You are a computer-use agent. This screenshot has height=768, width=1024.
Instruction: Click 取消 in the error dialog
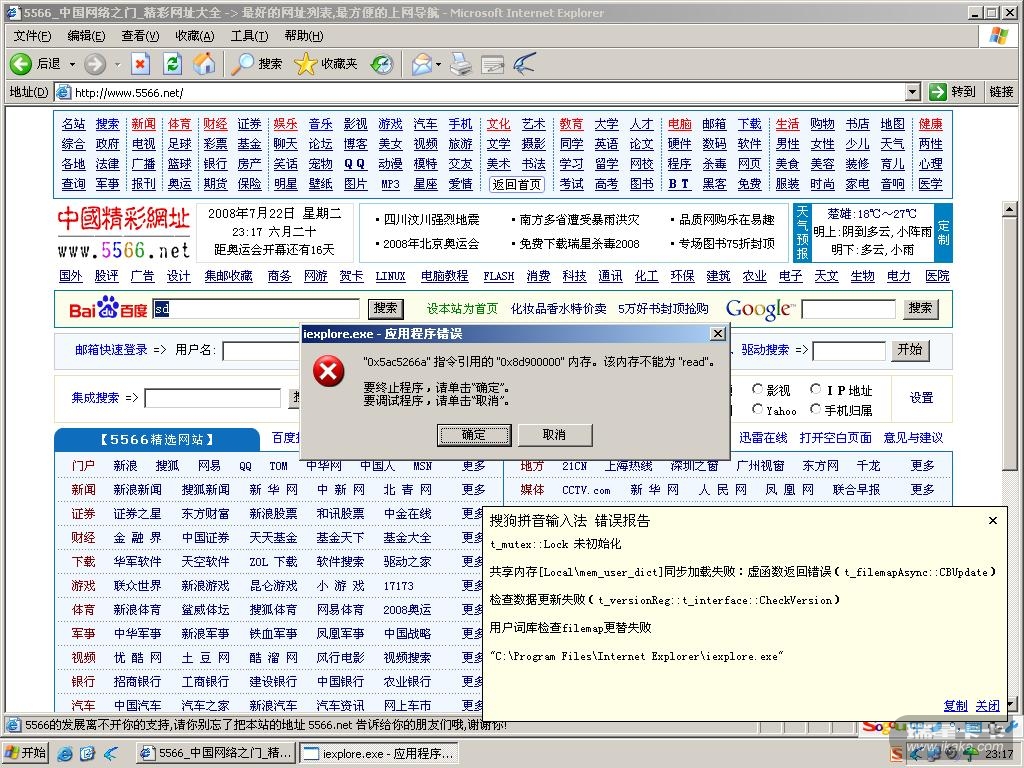point(554,435)
